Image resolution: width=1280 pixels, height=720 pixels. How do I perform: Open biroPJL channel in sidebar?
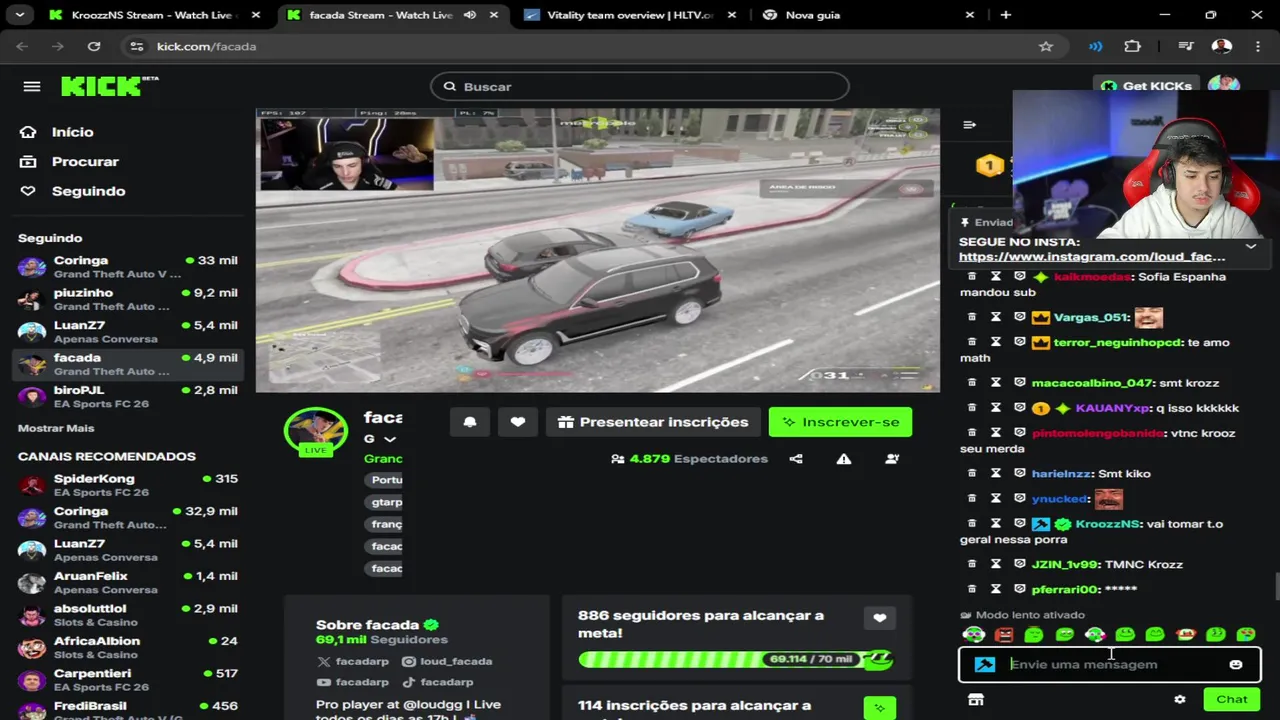128,396
